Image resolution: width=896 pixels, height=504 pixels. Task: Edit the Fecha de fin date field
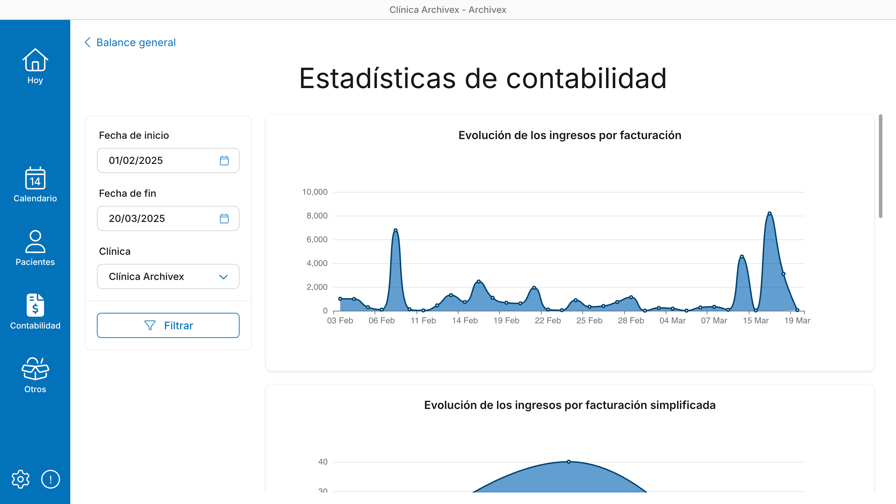pyautogui.click(x=168, y=218)
